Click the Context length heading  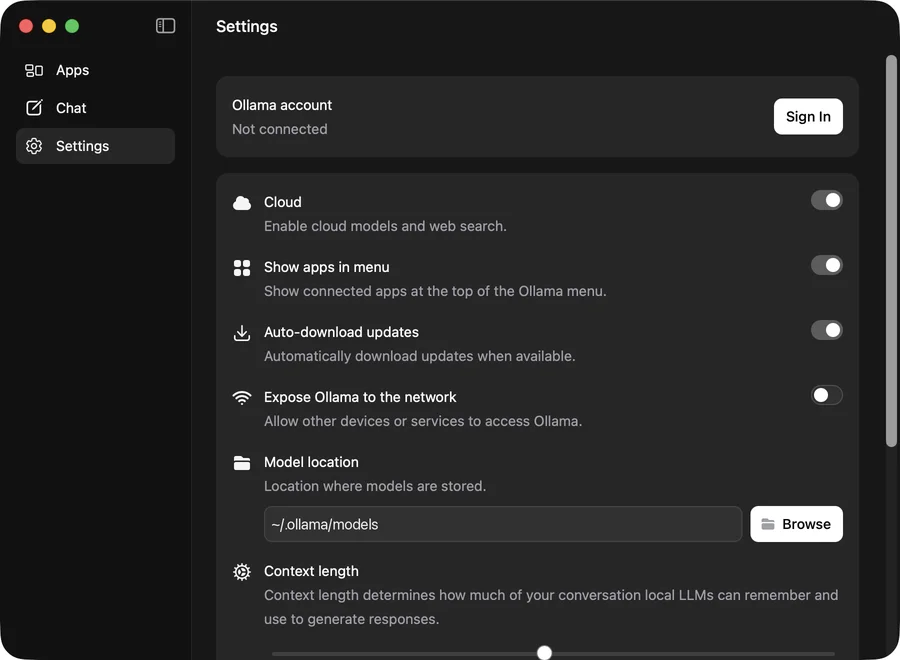point(311,571)
